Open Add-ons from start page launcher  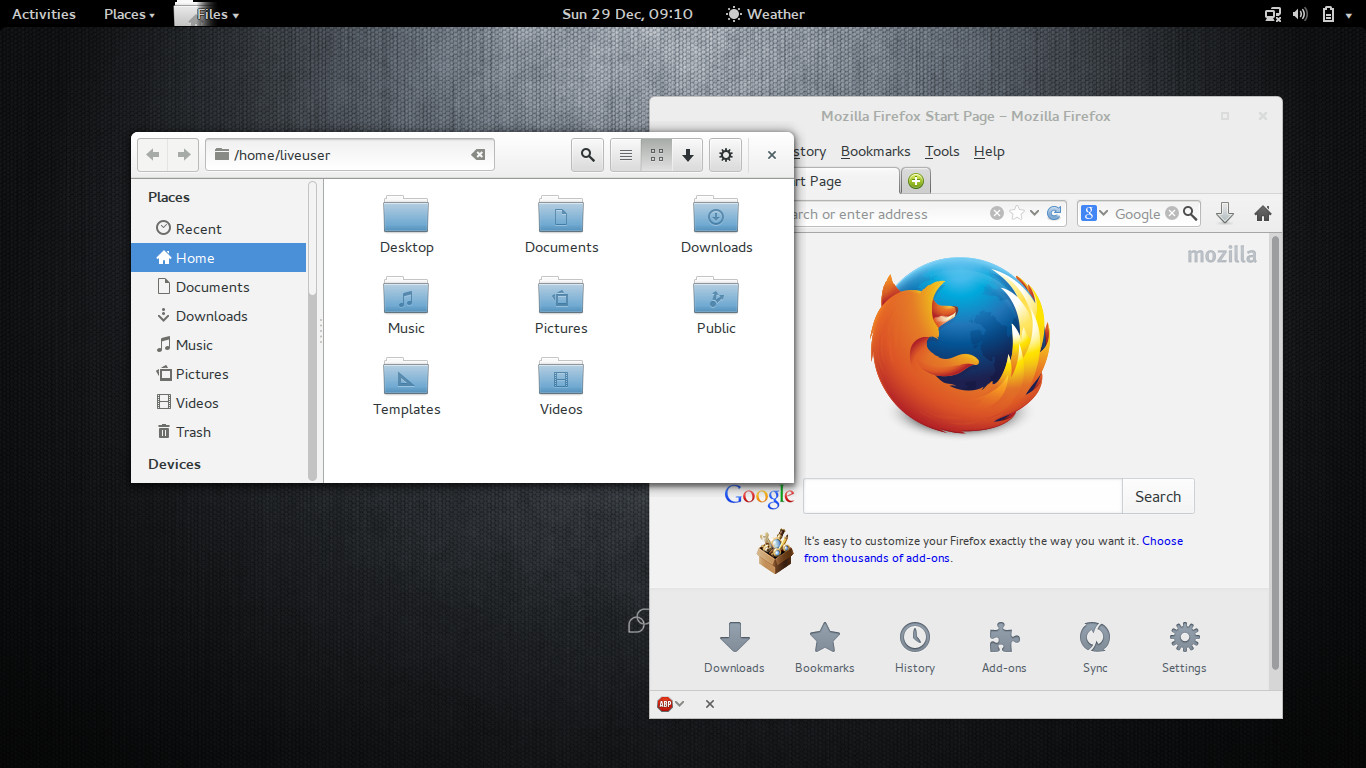tap(1004, 648)
